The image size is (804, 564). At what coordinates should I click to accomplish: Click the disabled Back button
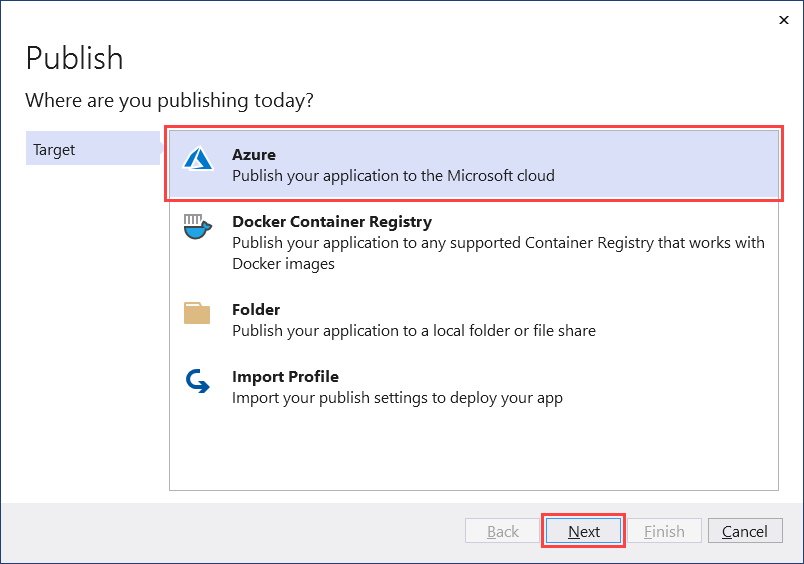pyautogui.click(x=502, y=531)
